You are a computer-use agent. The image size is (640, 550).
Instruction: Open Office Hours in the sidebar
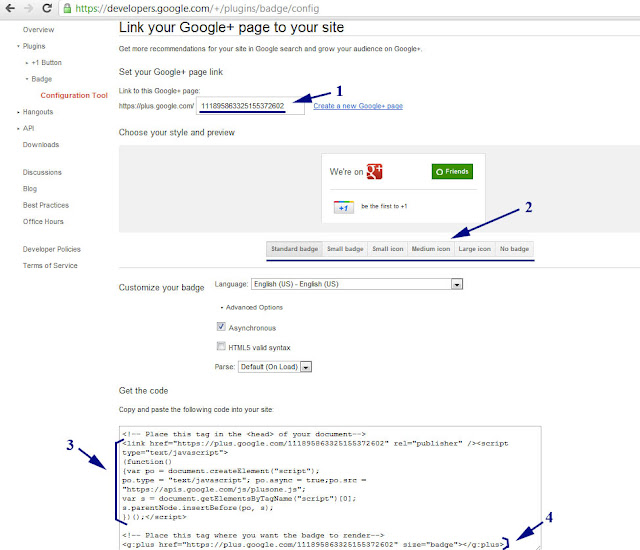[43, 222]
